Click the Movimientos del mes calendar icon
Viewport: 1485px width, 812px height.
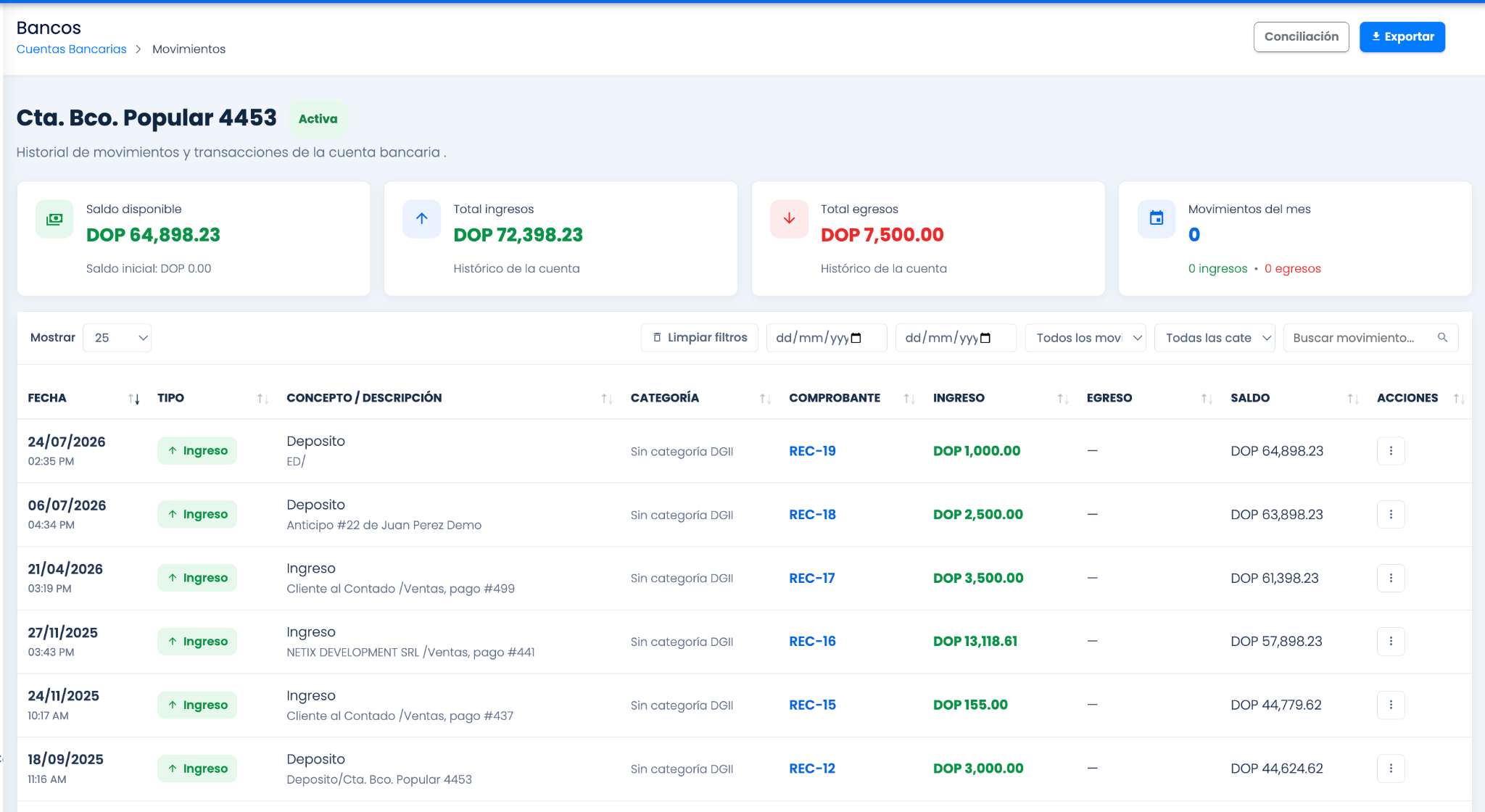pos(1157,219)
